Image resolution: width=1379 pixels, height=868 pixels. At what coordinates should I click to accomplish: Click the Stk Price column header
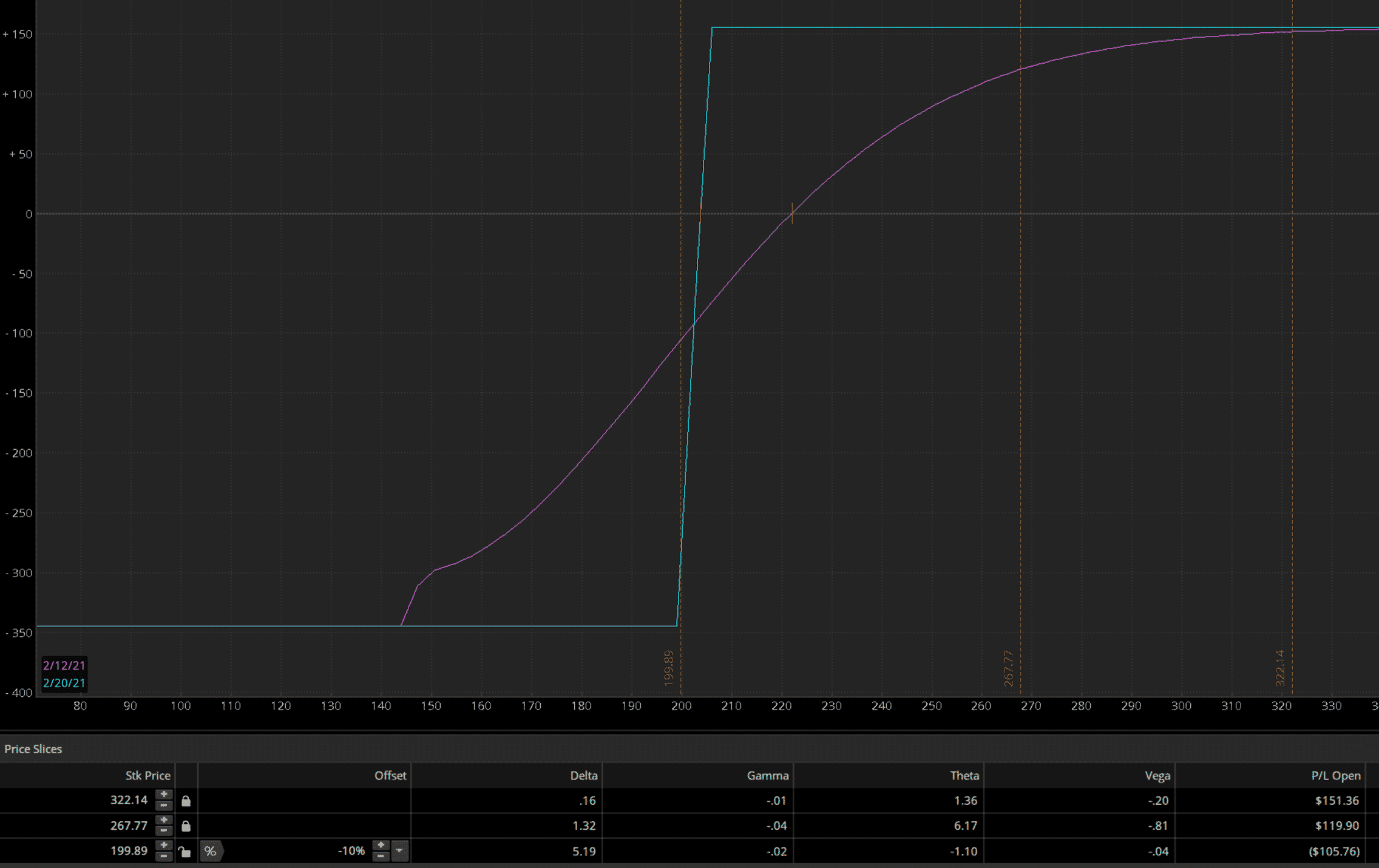pyautogui.click(x=147, y=775)
